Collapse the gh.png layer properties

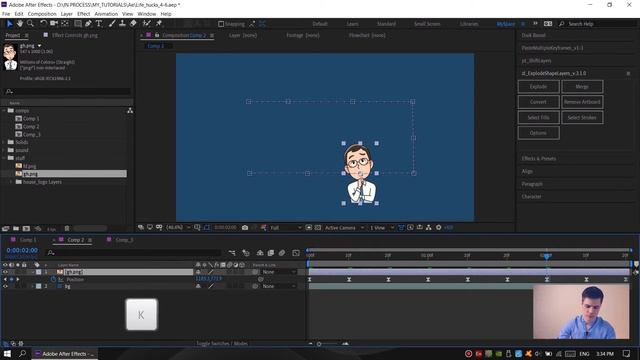coord(33,272)
